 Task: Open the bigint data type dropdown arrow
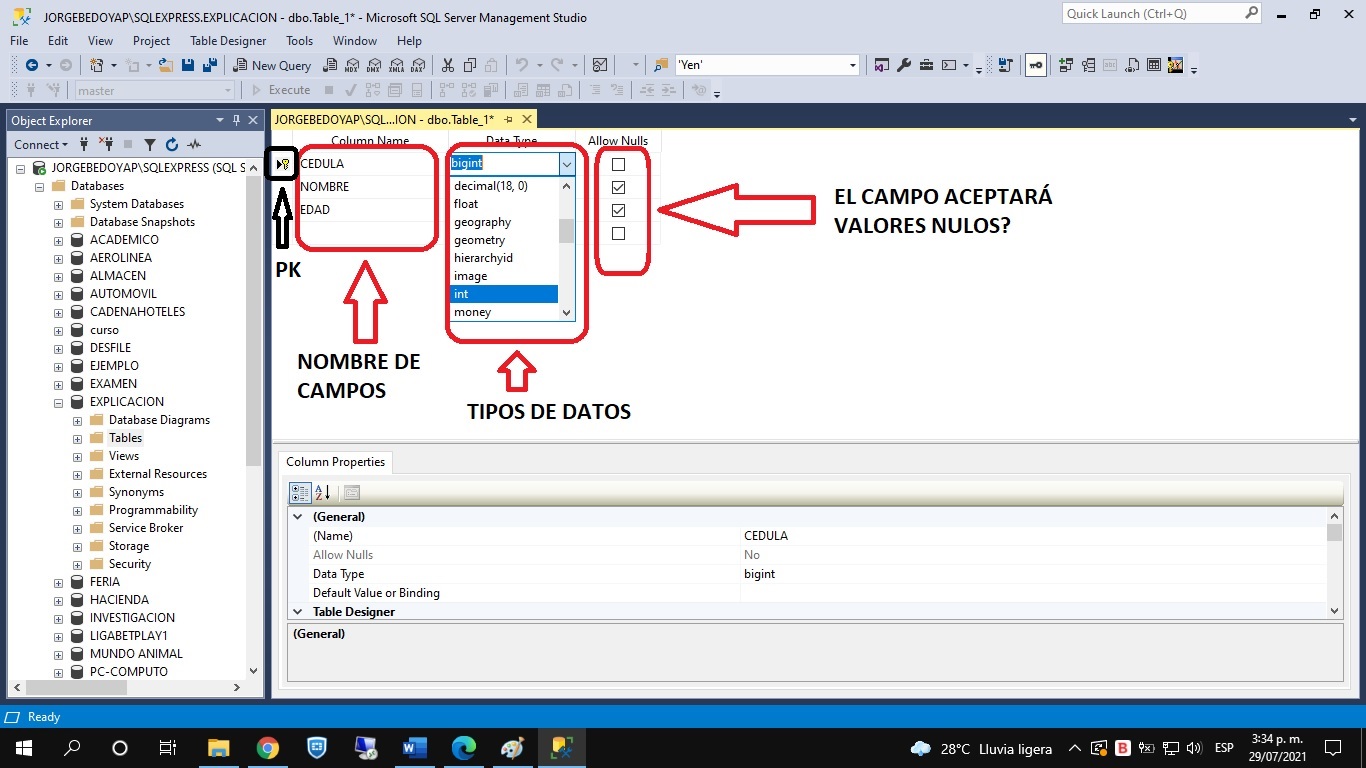coord(567,164)
